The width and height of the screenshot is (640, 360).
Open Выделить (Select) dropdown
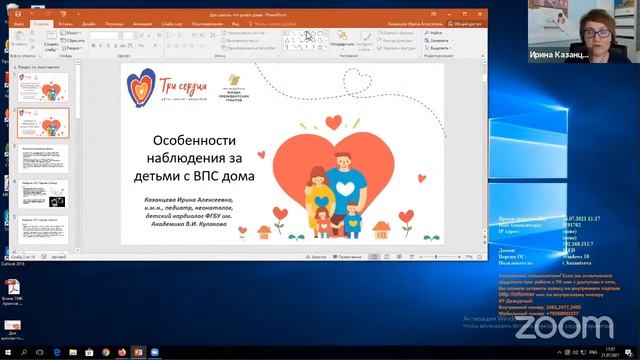[x=437, y=48]
